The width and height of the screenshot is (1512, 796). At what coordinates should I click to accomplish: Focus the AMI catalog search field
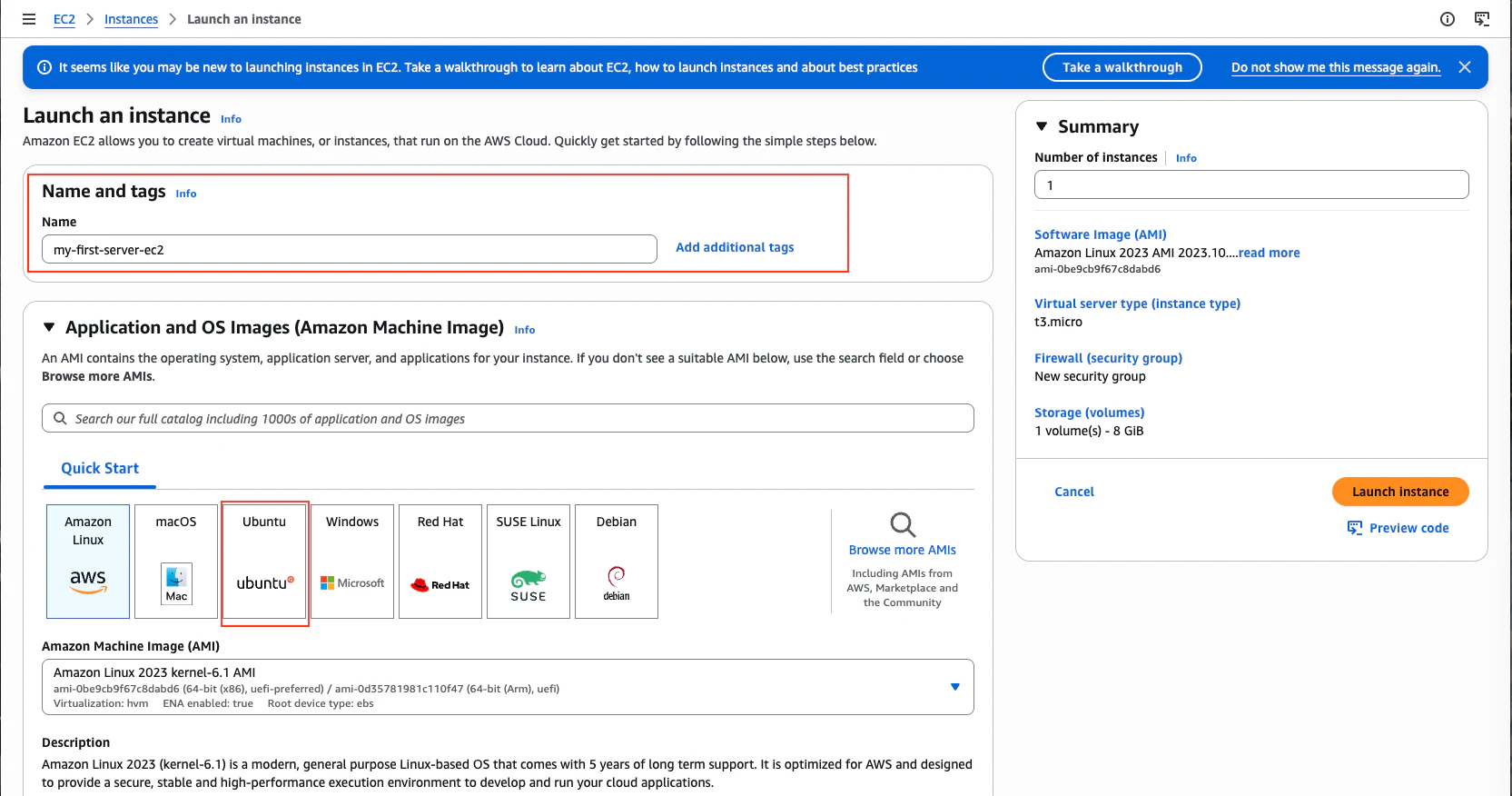(x=508, y=418)
